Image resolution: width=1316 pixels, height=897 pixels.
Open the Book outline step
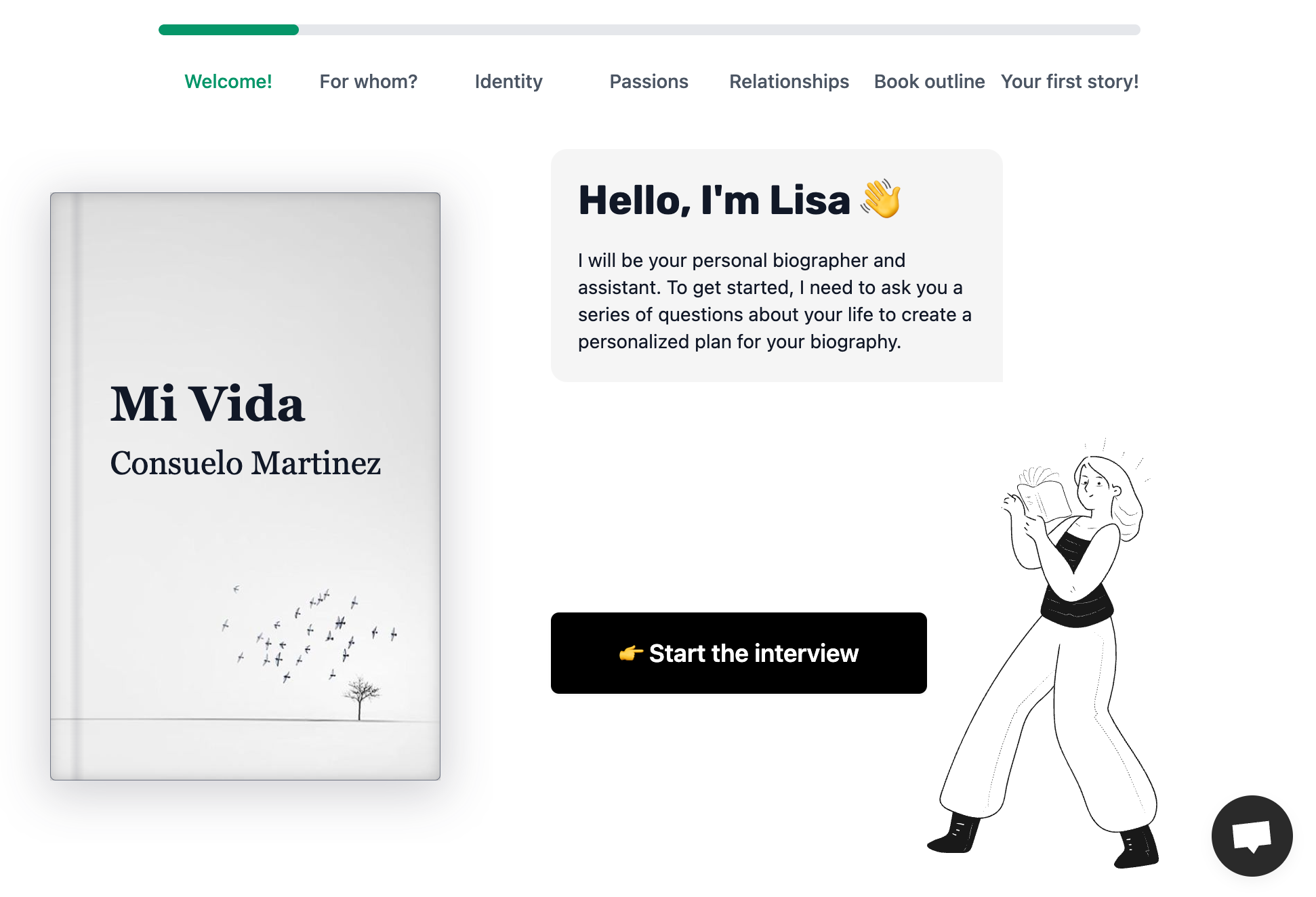point(930,81)
